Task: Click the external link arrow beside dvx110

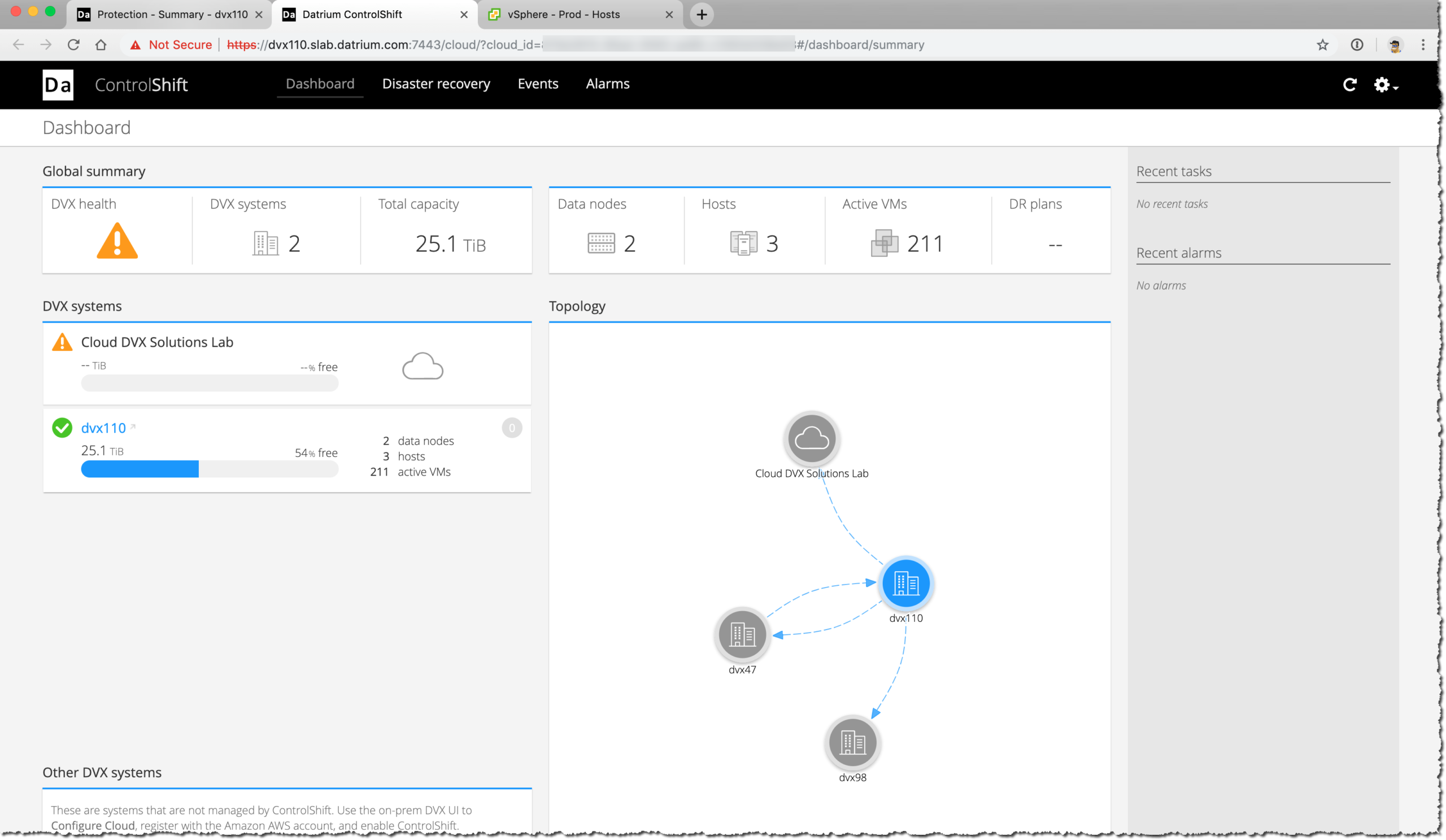Action: click(x=133, y=426)
